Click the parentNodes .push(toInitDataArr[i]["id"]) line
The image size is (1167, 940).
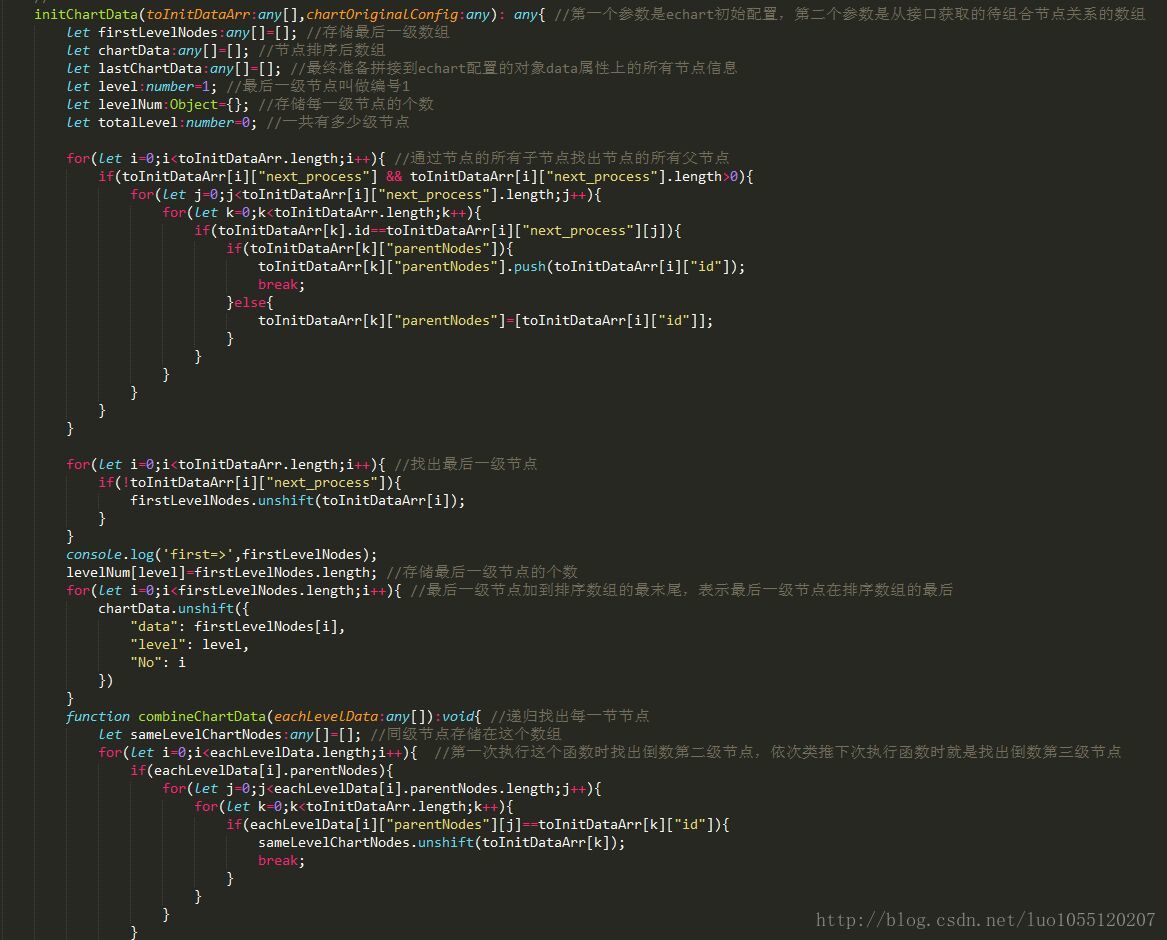502,266
